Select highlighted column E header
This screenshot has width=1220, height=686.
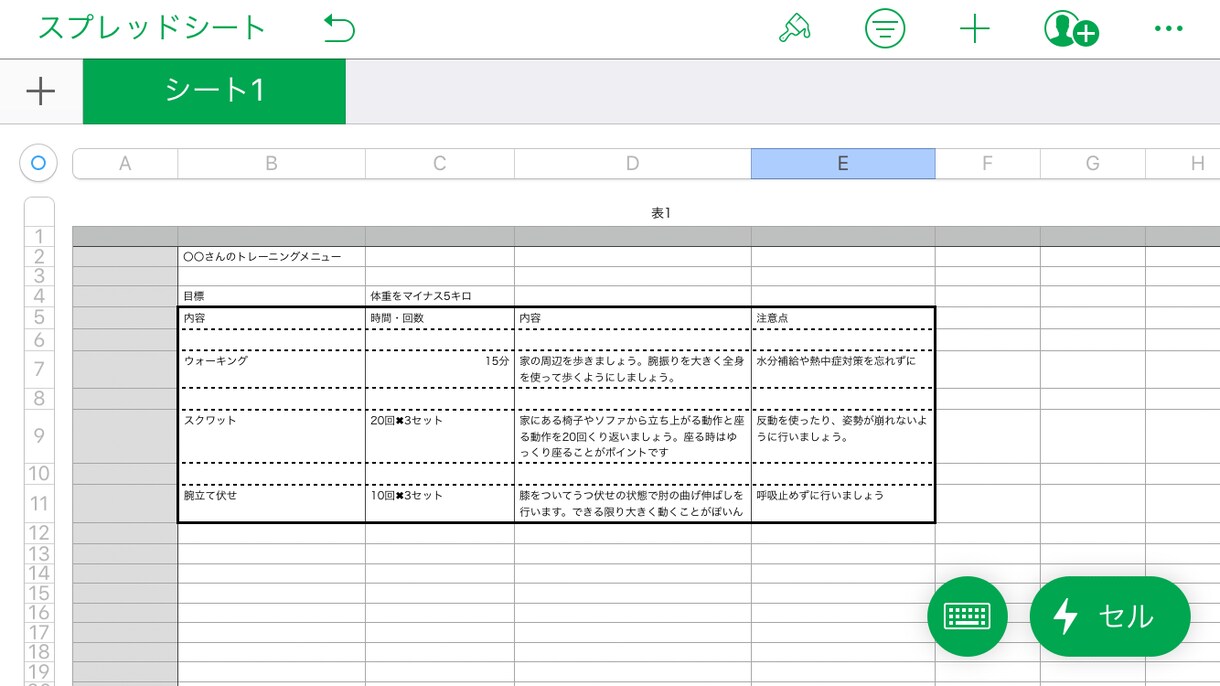843,164
